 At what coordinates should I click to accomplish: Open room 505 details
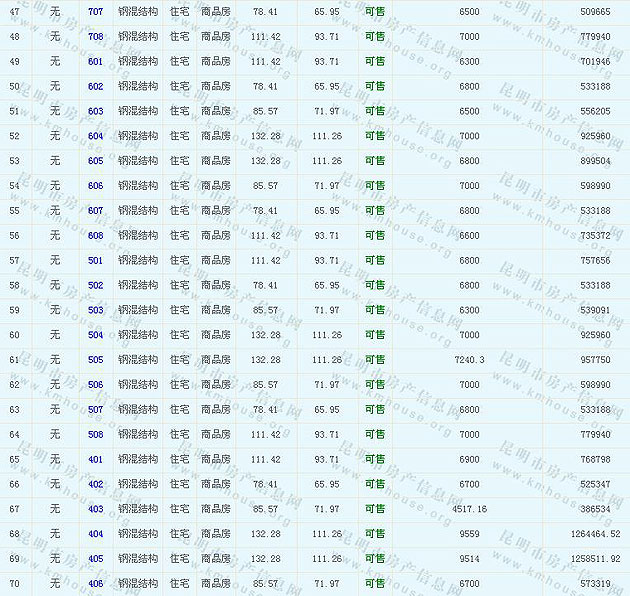[95, 360]
